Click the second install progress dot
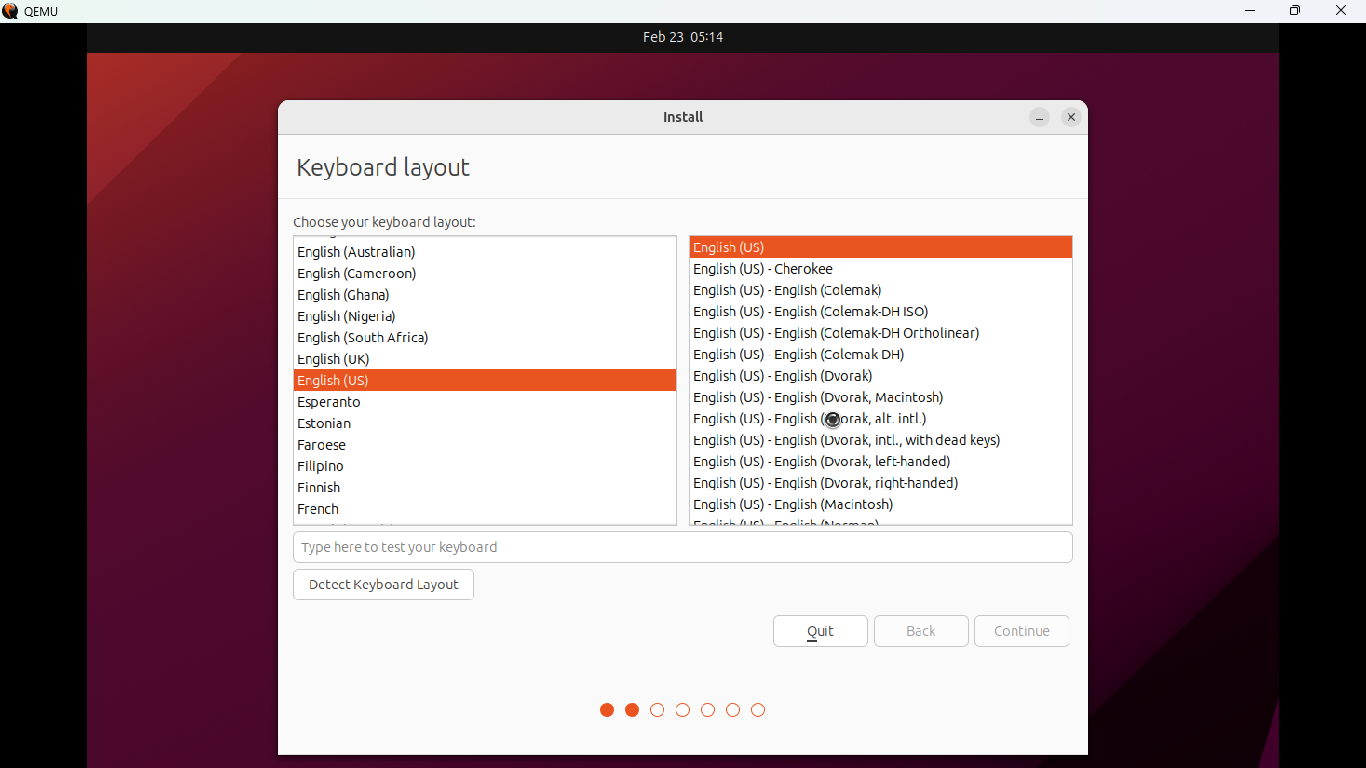Image resolution: width=1366 pixels, height=768 pixels. (x=632, y=710)
